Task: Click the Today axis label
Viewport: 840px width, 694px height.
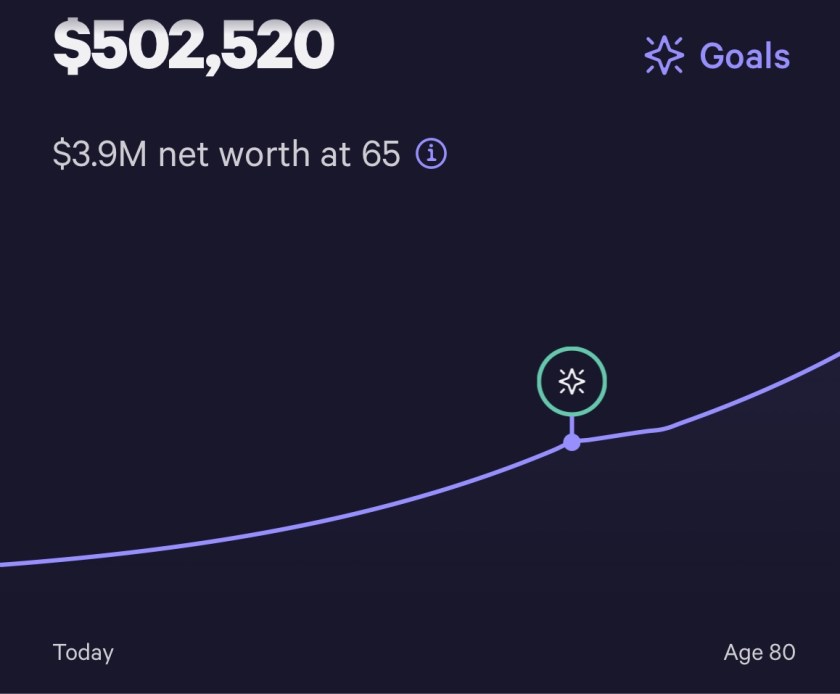Action: coord(83,653)
